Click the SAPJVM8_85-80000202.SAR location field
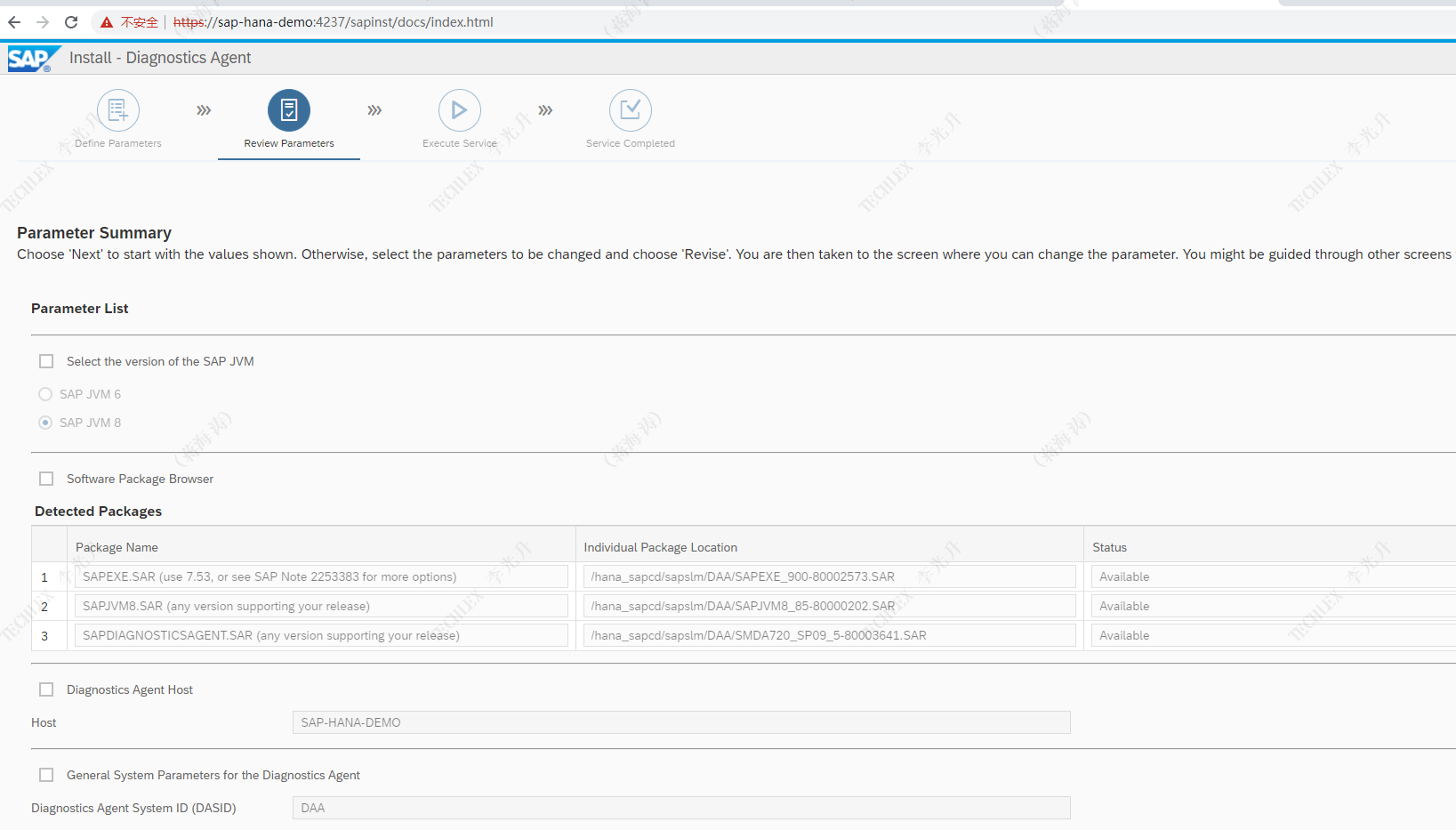This screenshot has height=830, width=1456. (x=829, y=606)
